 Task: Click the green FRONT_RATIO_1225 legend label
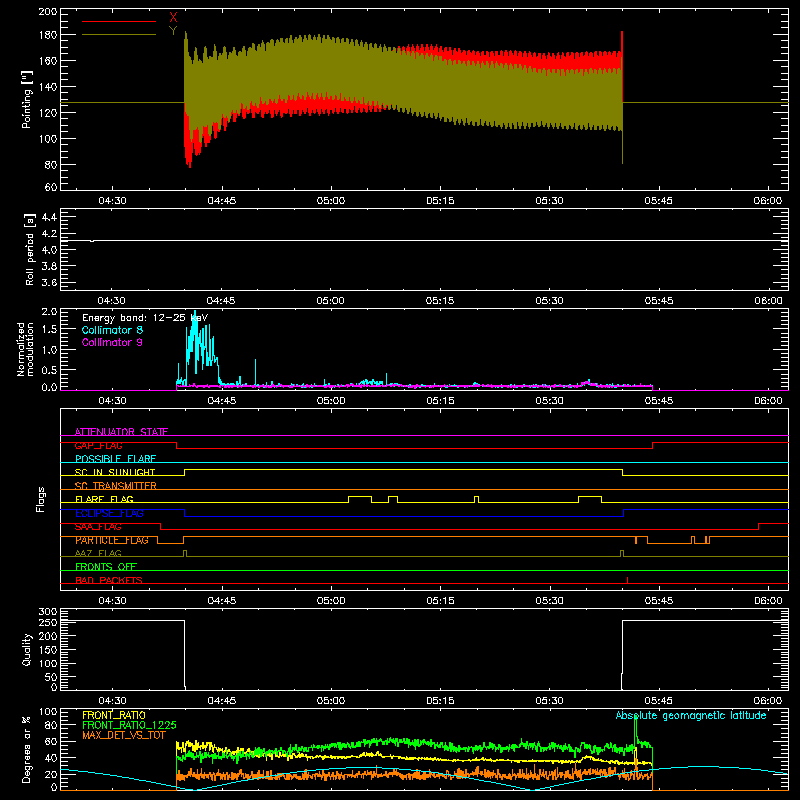tap(130, 725)
